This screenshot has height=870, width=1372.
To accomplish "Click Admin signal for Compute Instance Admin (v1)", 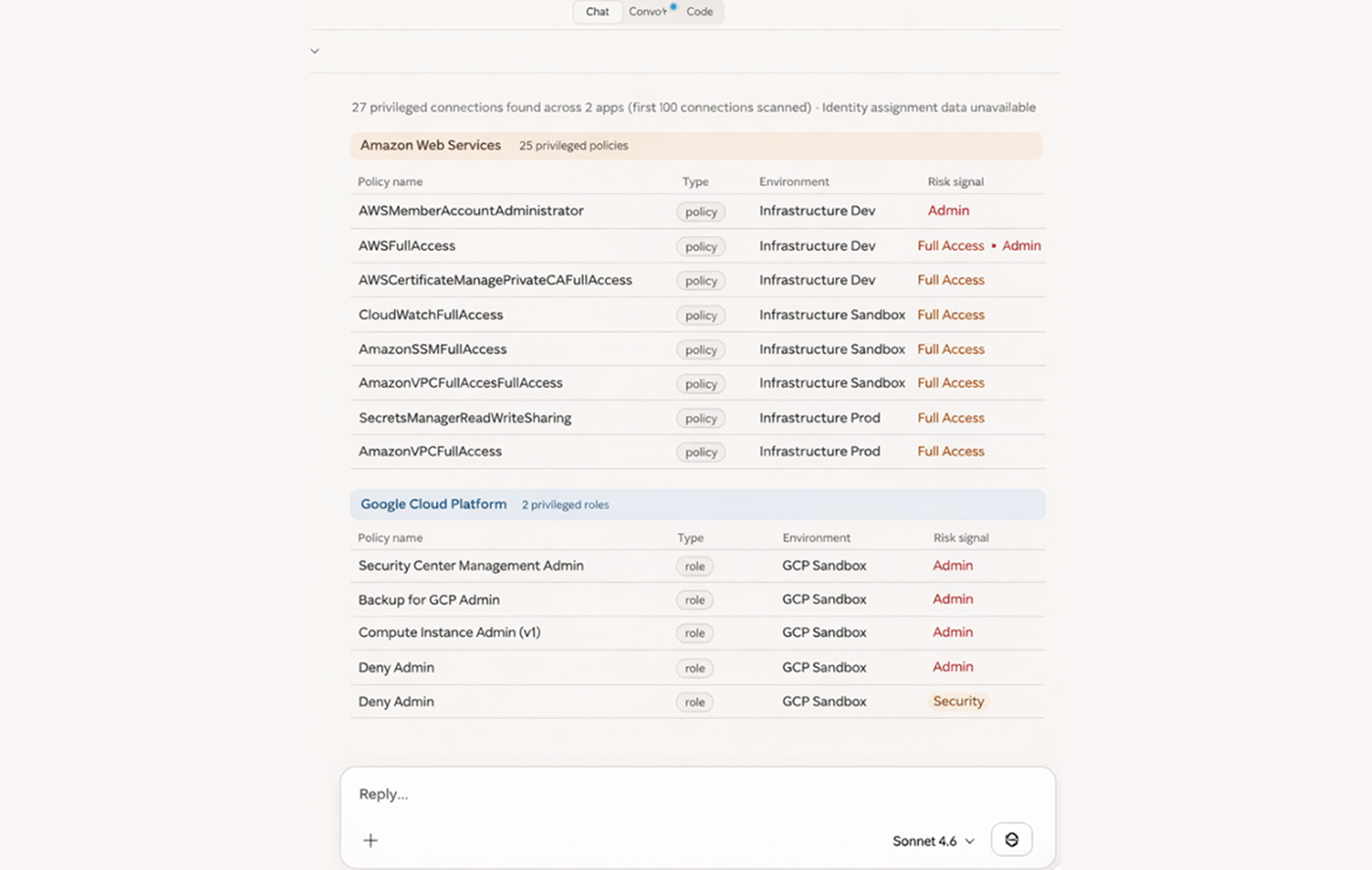I will click(x=953, y=632).
